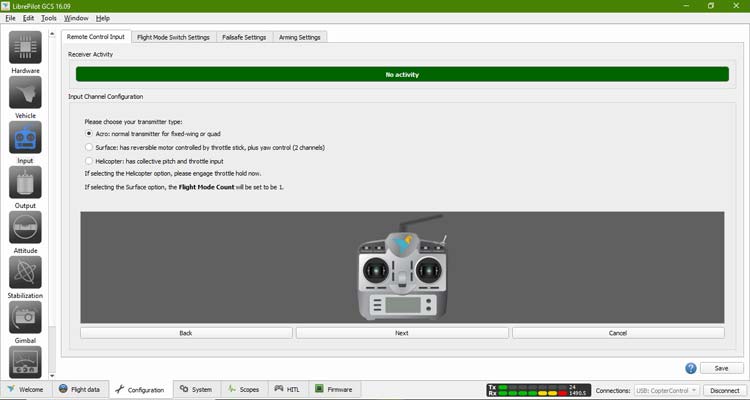
Task: Open the File menu
Action: pos(11,18)
